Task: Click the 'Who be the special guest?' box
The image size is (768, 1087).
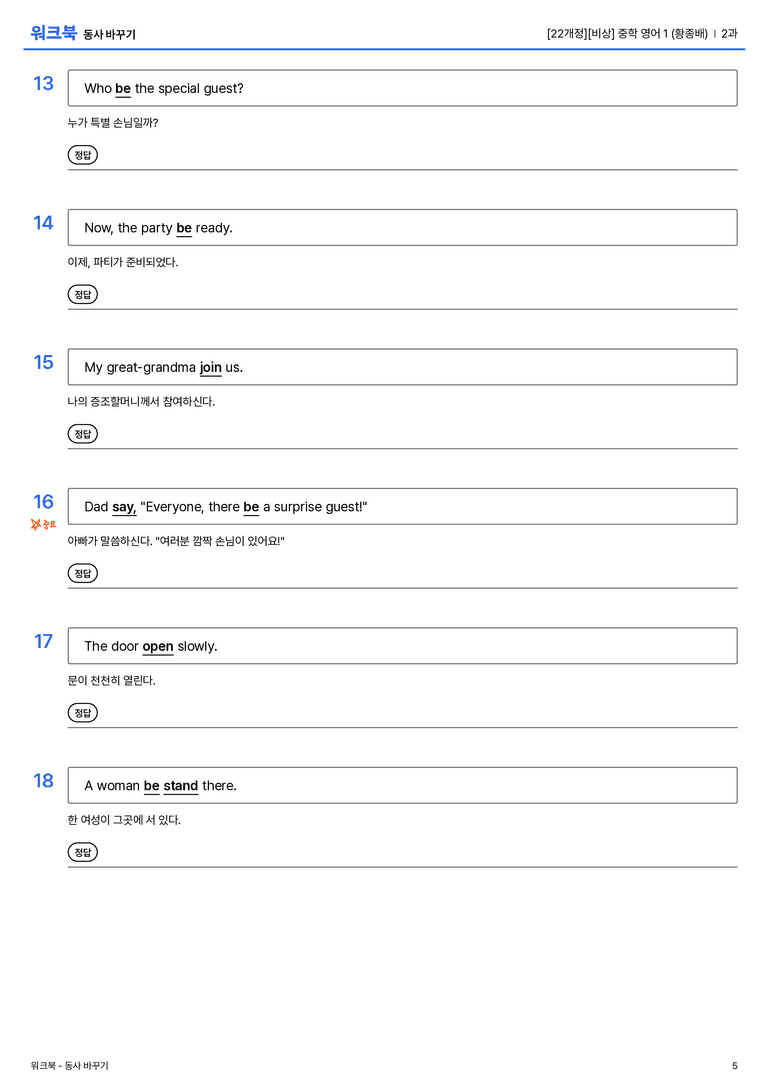Action: 402,88
